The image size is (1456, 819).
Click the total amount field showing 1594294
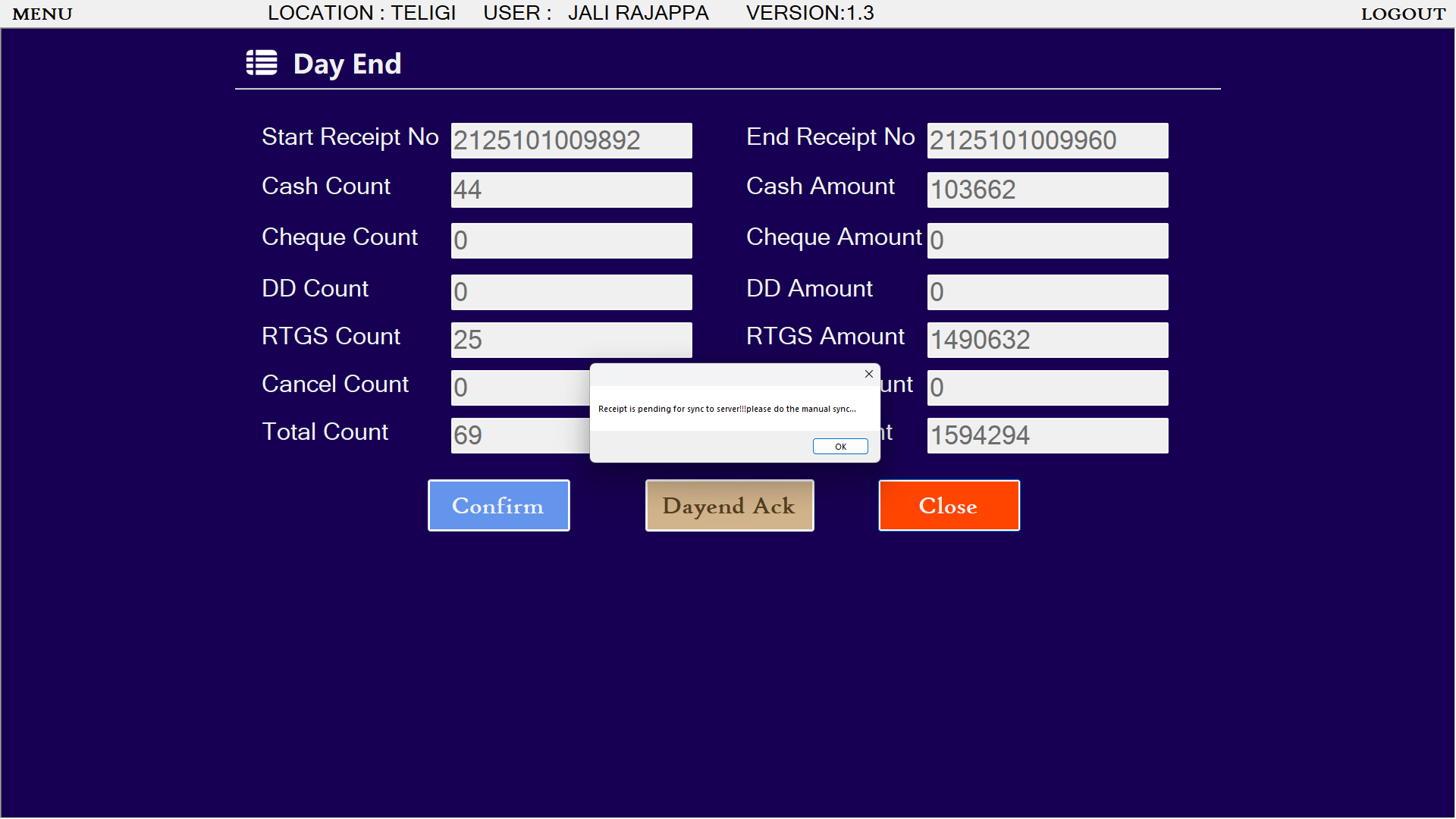pyautogui.click(x=1047, y=436)
